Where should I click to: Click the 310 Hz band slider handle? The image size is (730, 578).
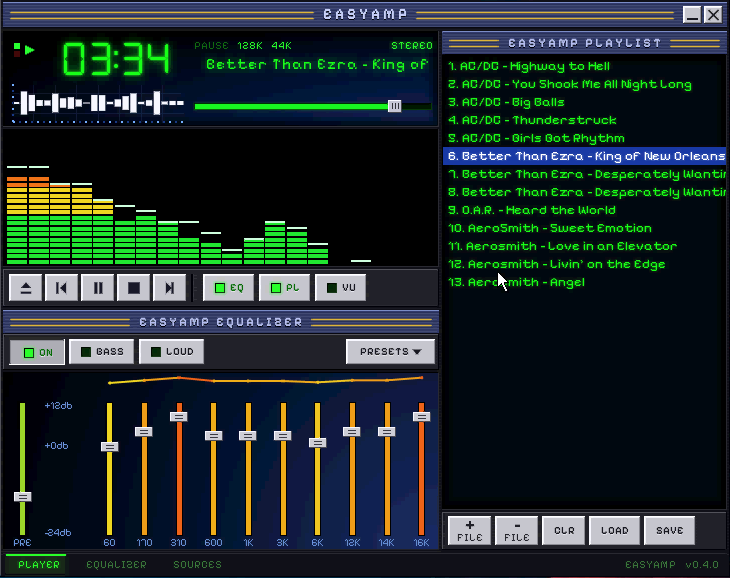coord(179,417)
